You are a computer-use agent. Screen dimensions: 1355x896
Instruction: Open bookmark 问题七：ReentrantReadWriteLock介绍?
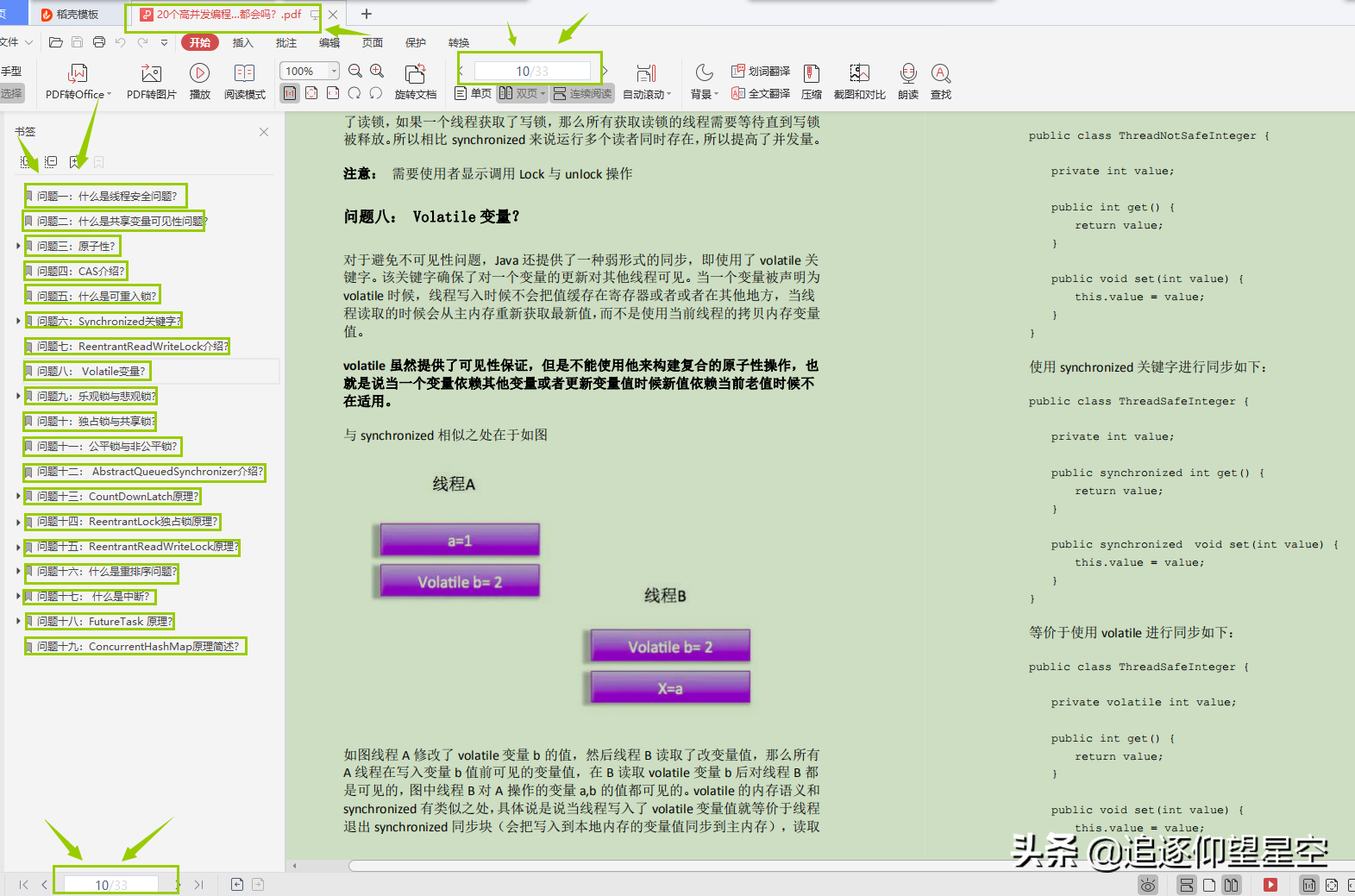coord(132,346)
